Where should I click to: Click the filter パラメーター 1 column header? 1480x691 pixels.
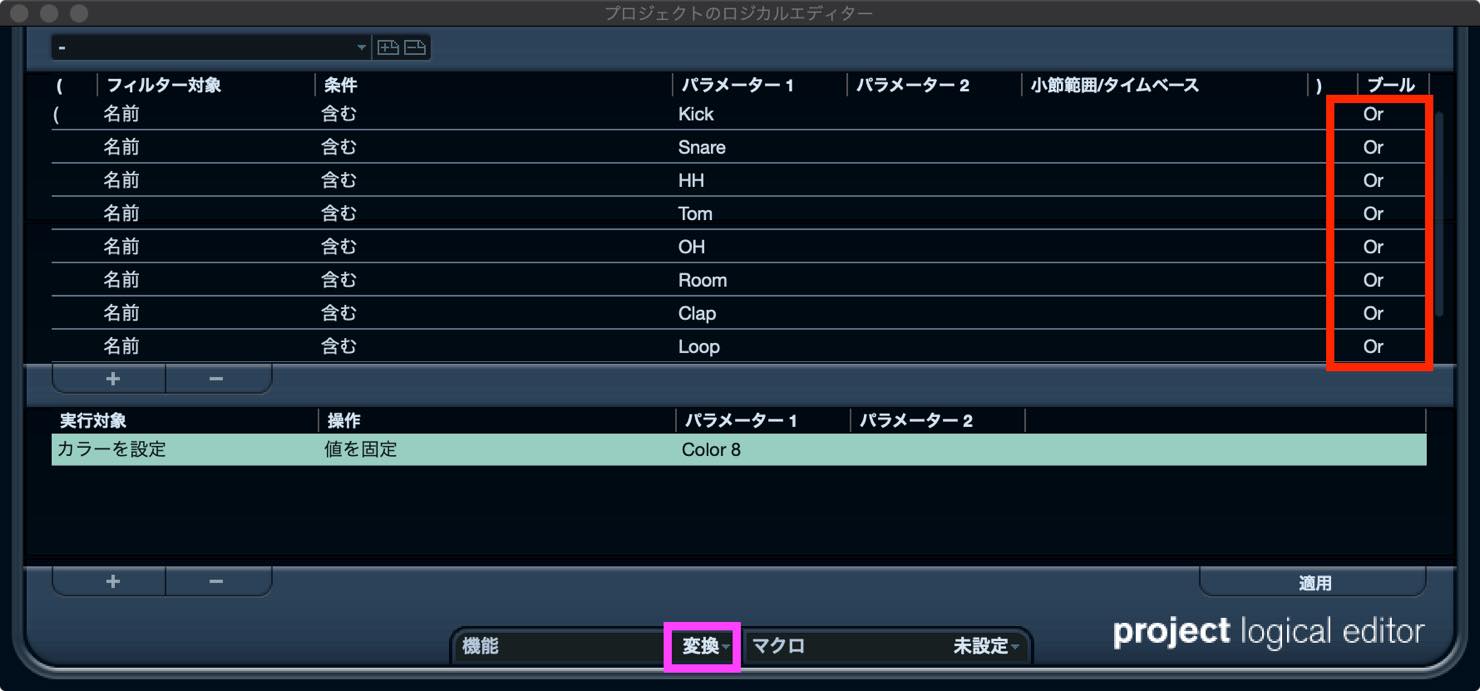737,85
